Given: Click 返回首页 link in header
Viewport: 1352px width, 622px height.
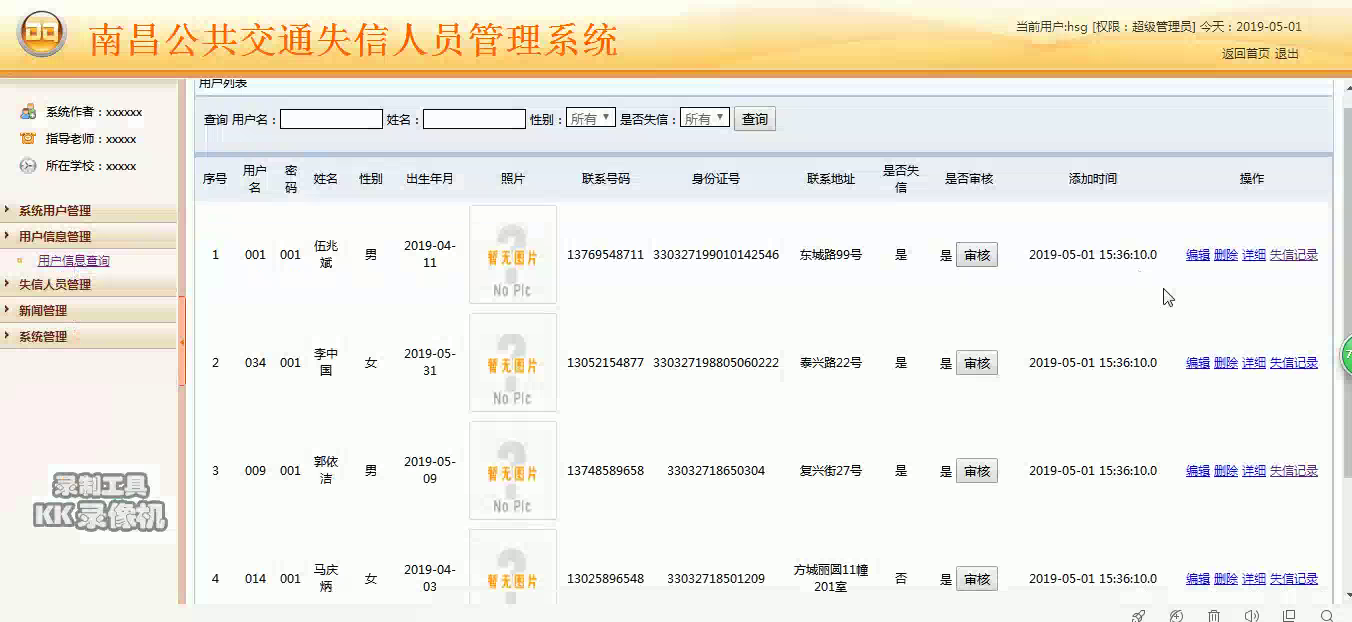Looking at the screenshot, I should (1245, 54).
